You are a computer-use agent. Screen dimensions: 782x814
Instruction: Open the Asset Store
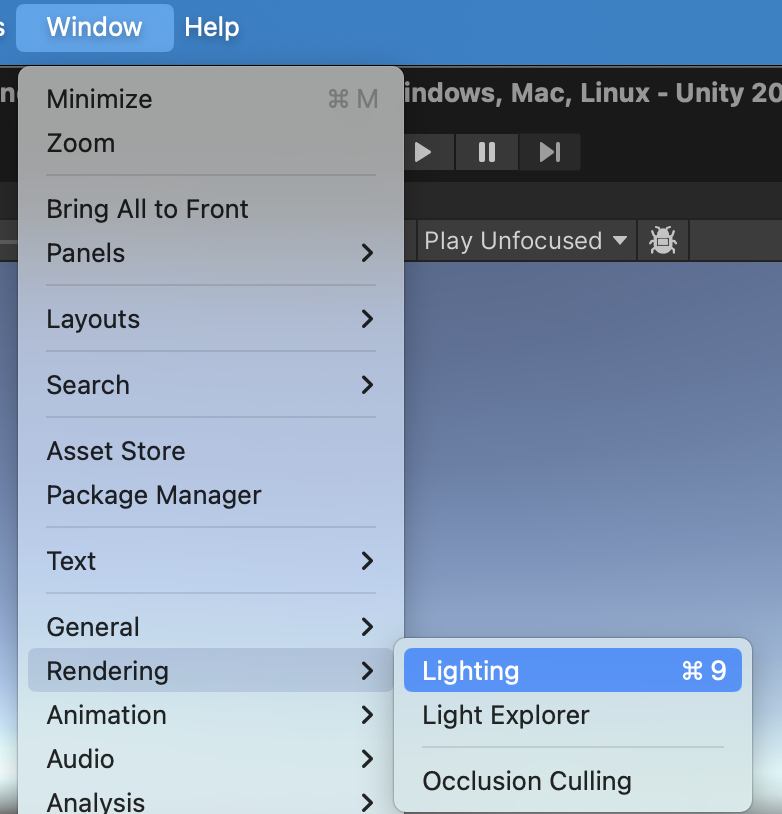(115, 451)
